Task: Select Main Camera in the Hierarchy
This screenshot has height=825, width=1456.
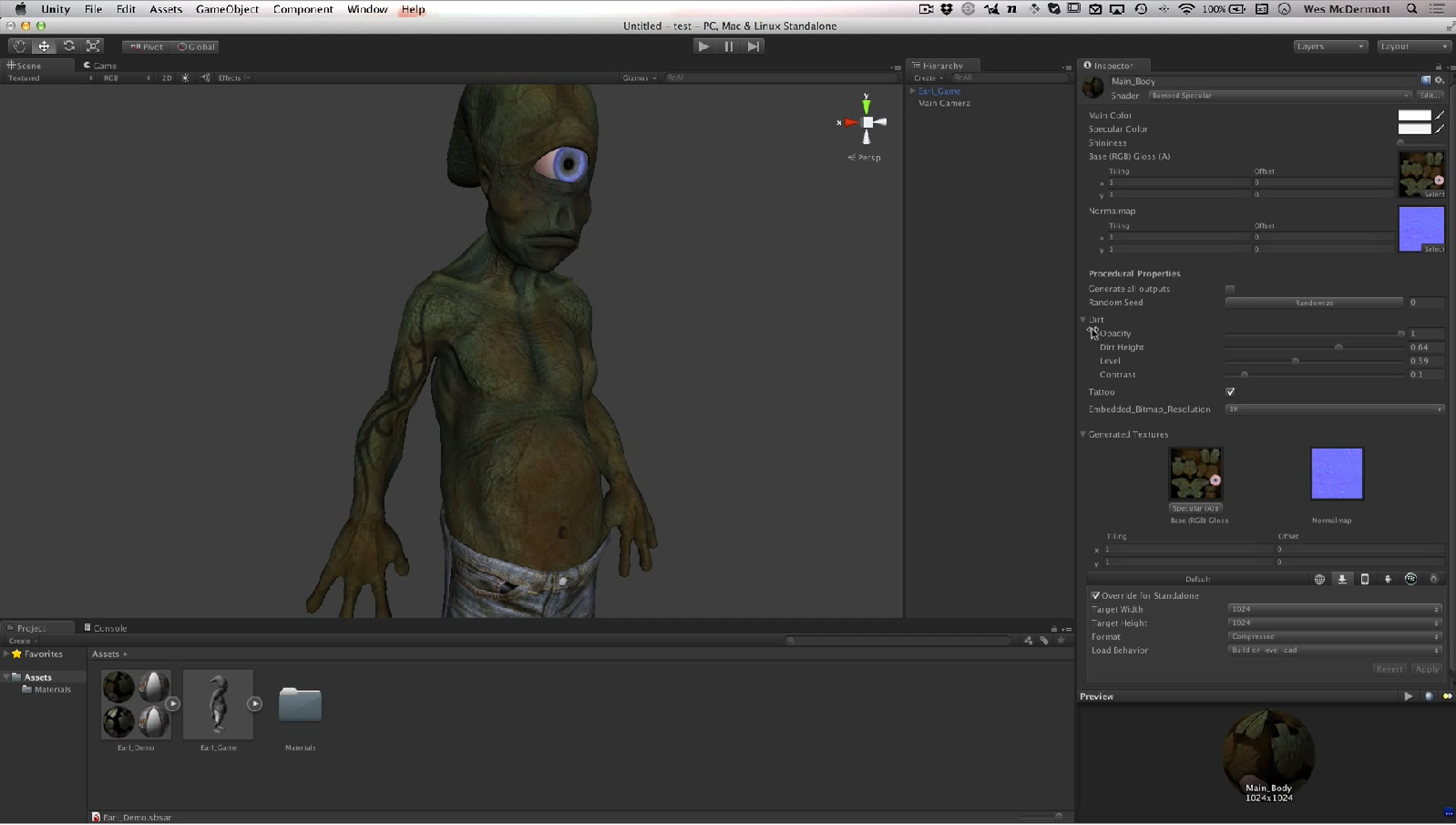Action: [944, 104]
